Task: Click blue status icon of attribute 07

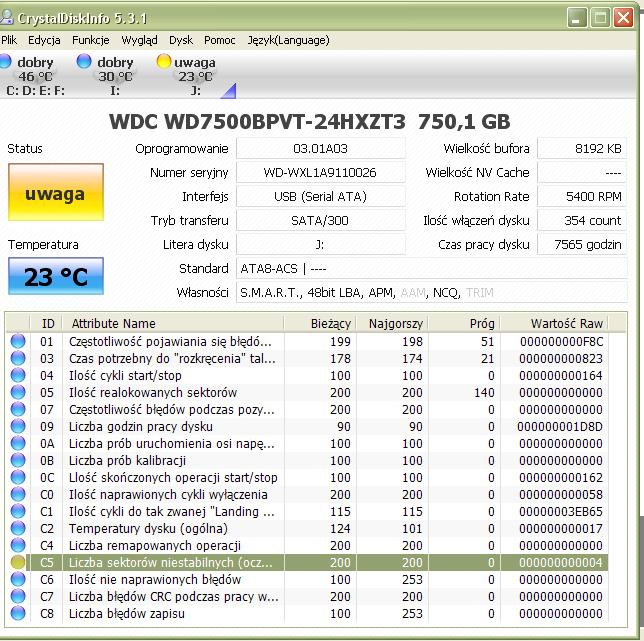Action: [x=18, y=409]
